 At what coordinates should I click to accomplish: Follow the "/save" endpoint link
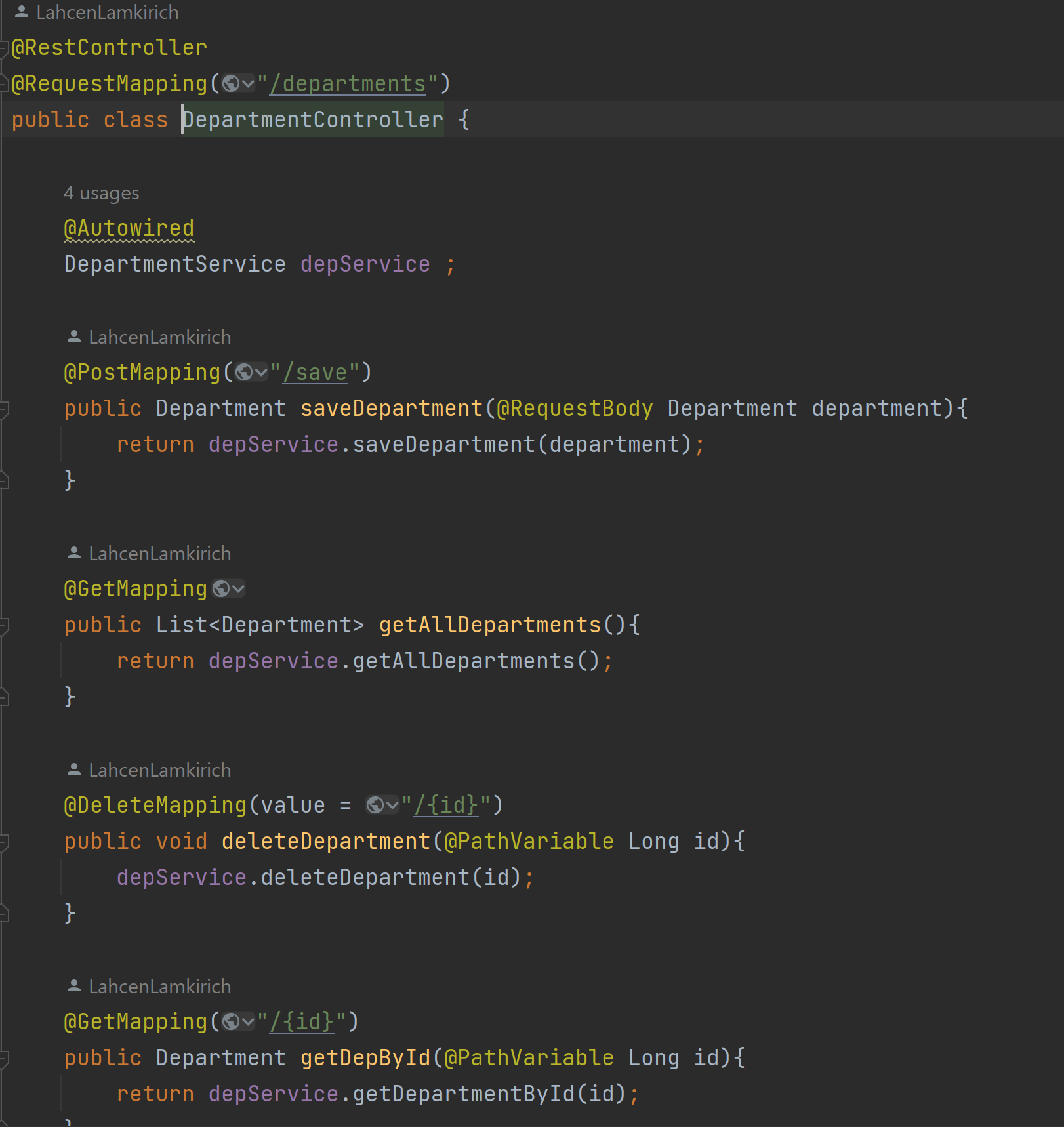(x=315, y=373)
